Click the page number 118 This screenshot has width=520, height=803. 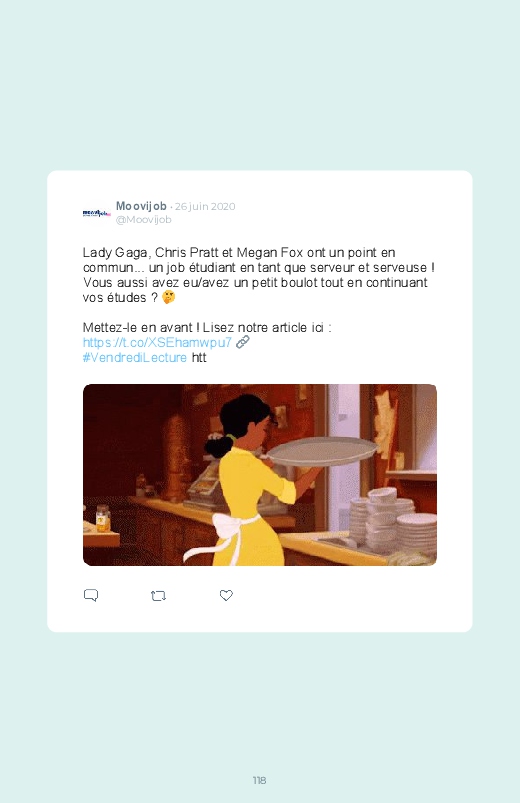259,780
